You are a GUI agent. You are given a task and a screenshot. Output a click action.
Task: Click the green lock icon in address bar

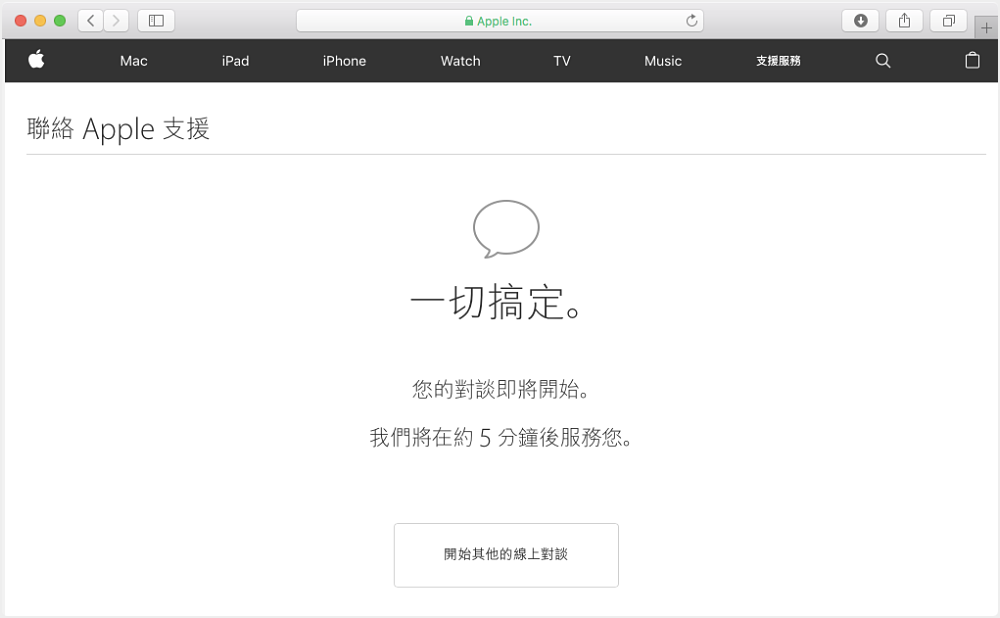(x=469, y=21)
